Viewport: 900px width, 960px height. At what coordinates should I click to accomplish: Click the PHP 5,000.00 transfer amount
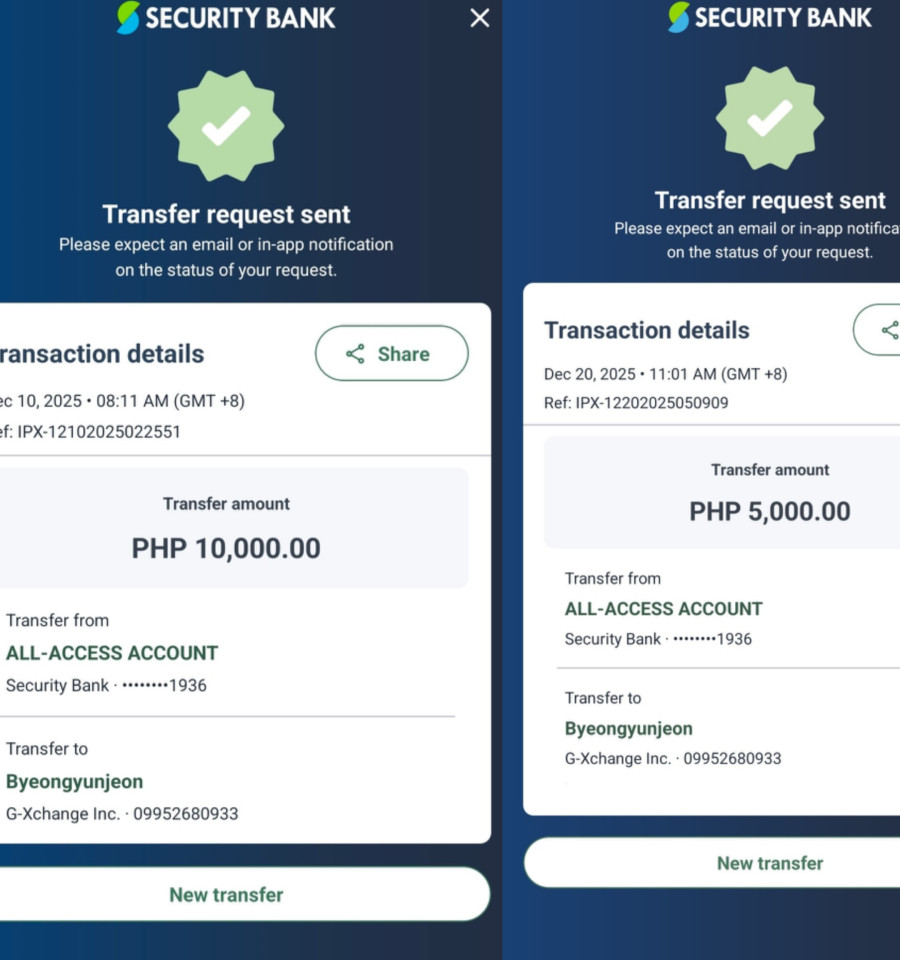[x=770, y=511]
